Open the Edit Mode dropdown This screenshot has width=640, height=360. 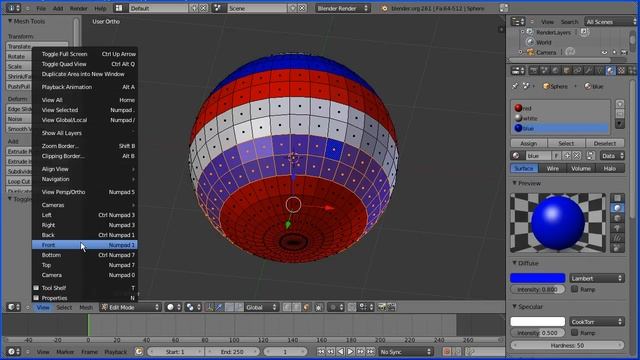point(130,307)
